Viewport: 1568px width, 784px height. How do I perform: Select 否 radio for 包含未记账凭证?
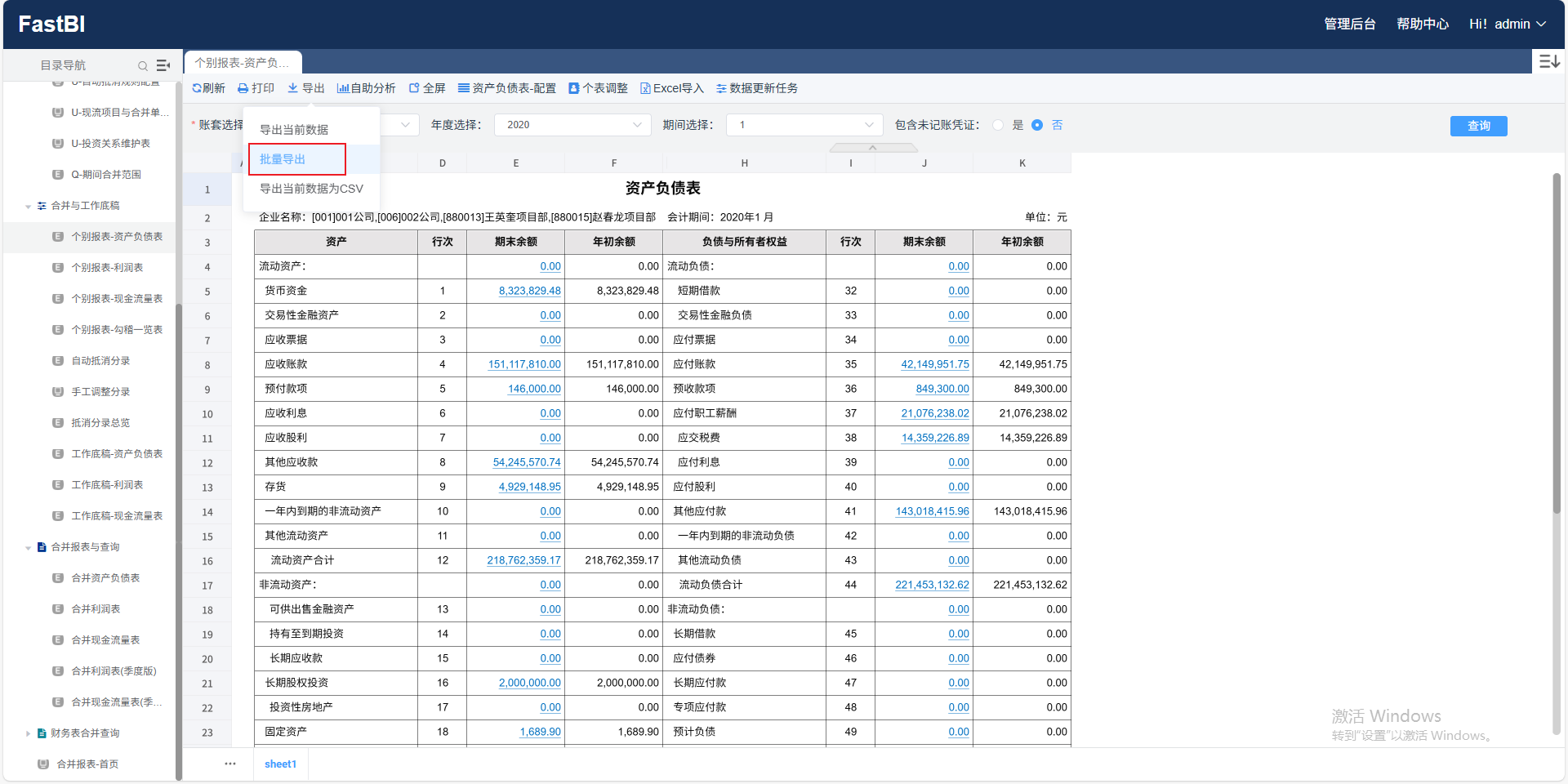(1037, 125)
